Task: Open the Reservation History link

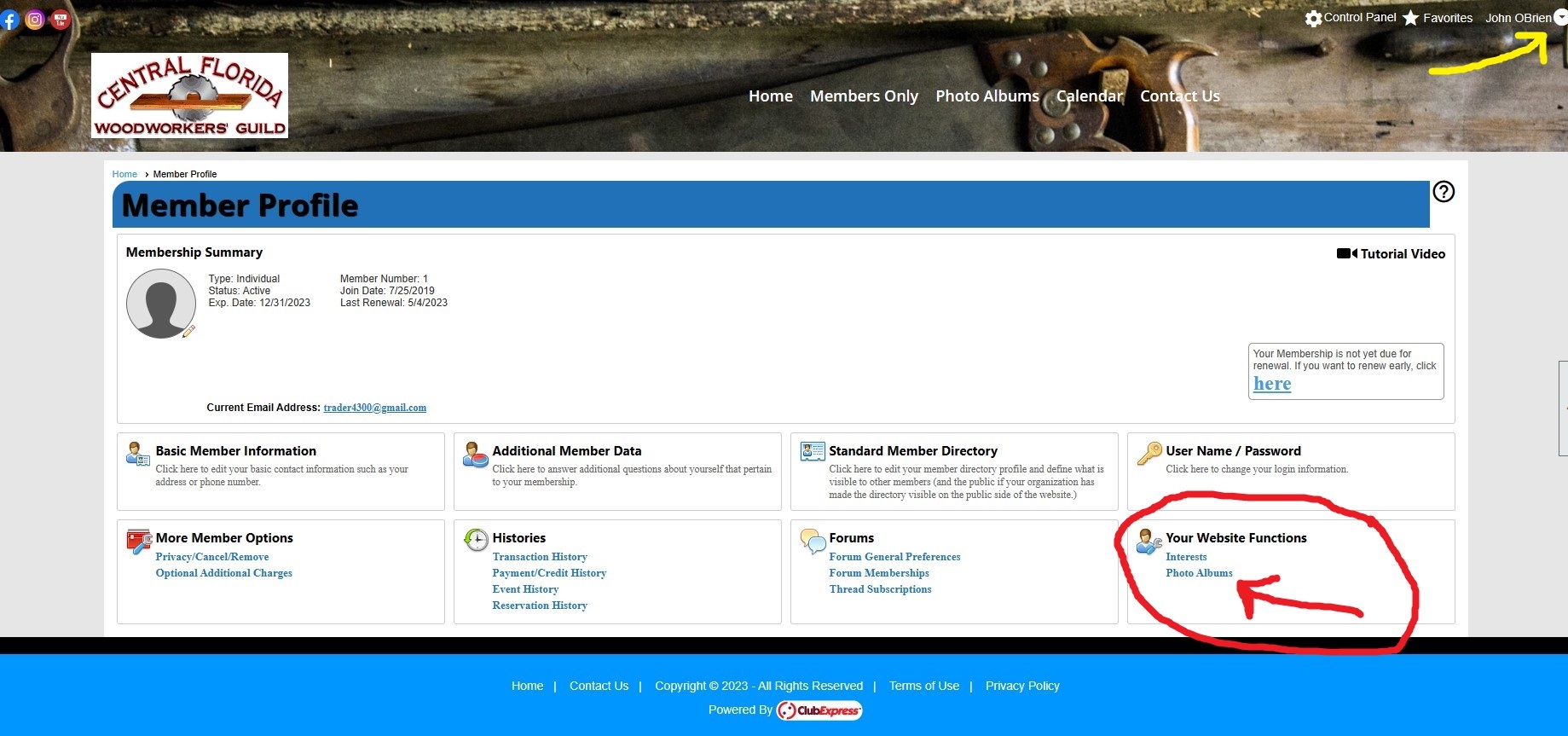Action: click(x=540, y=606)
